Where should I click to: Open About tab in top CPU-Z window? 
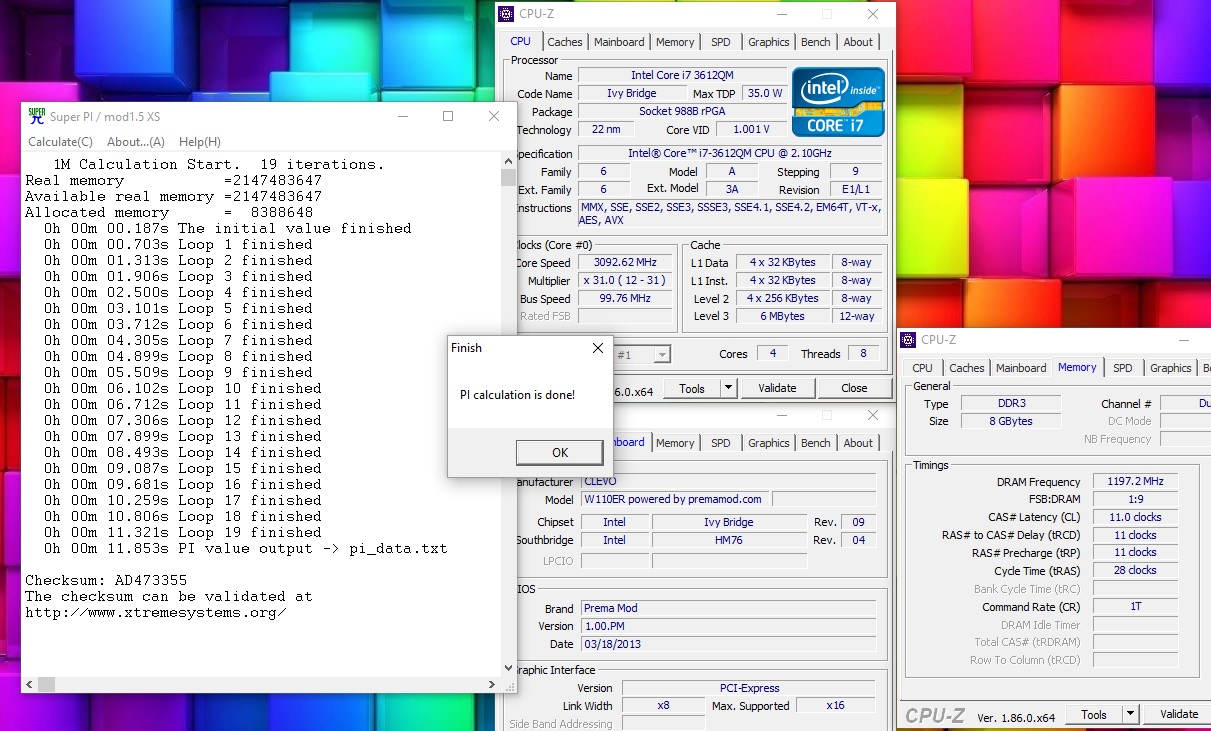858,42
